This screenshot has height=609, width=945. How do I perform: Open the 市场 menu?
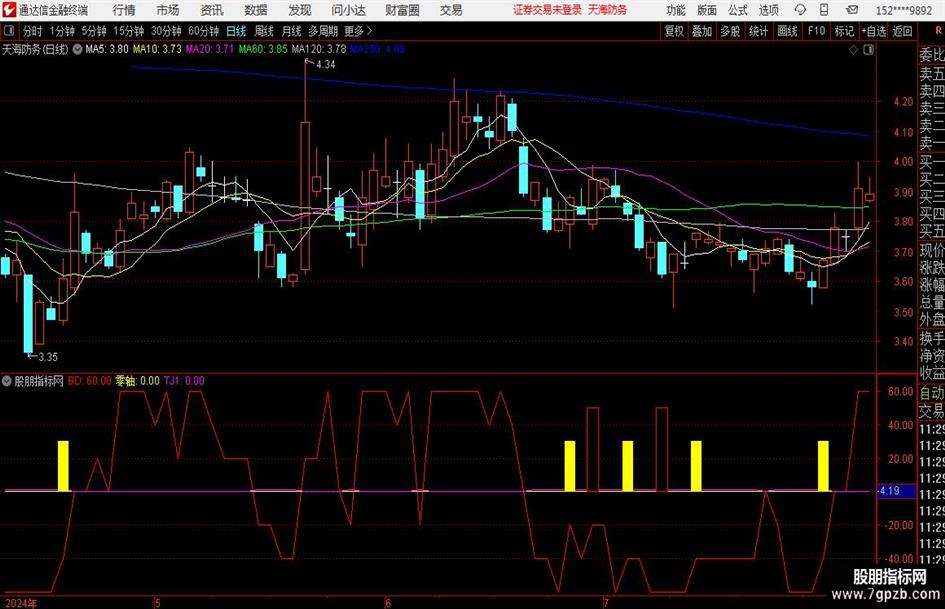coord(168,10)
